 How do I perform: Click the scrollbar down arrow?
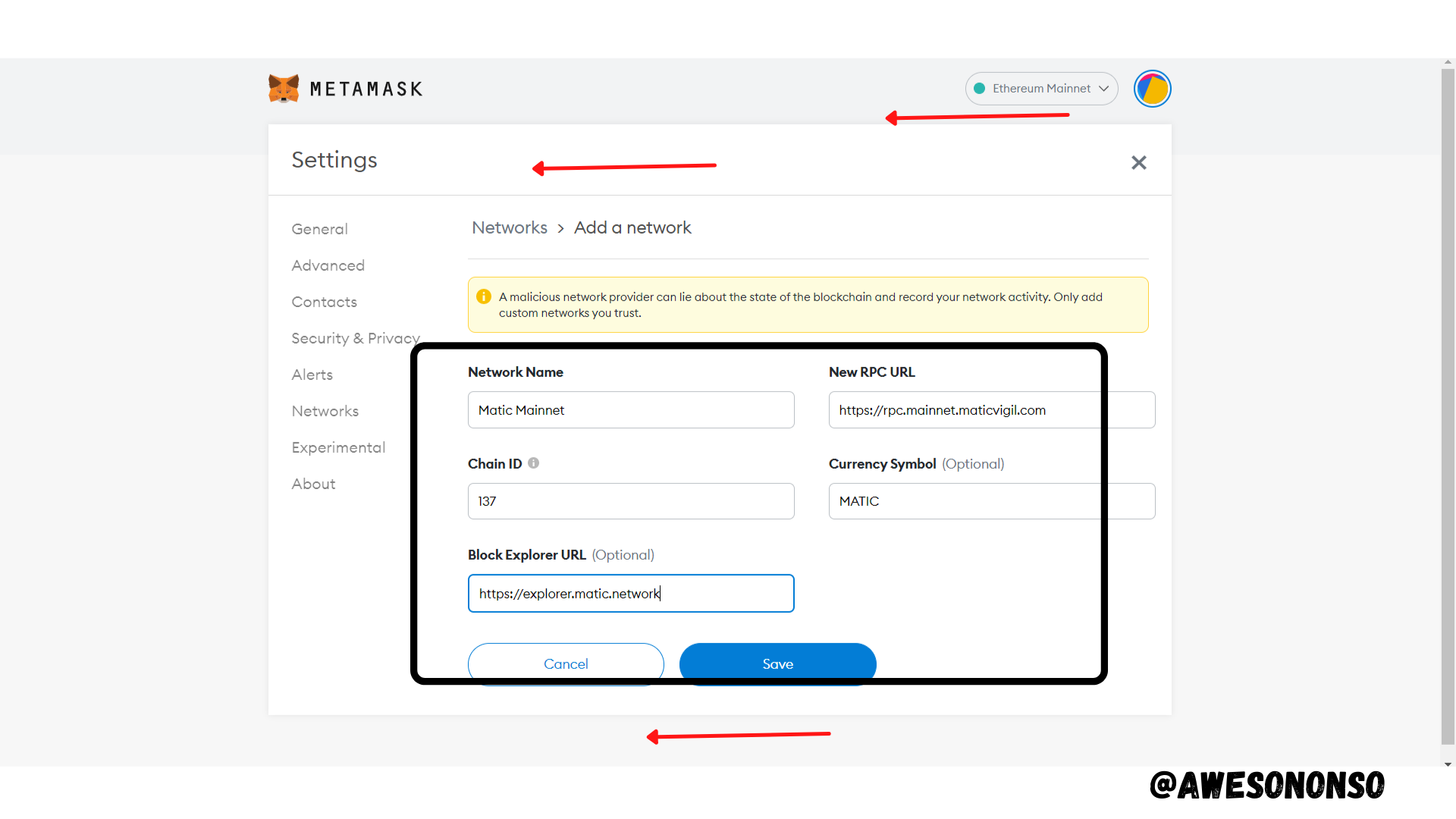pyautogui.click(x=1448, y=764)
